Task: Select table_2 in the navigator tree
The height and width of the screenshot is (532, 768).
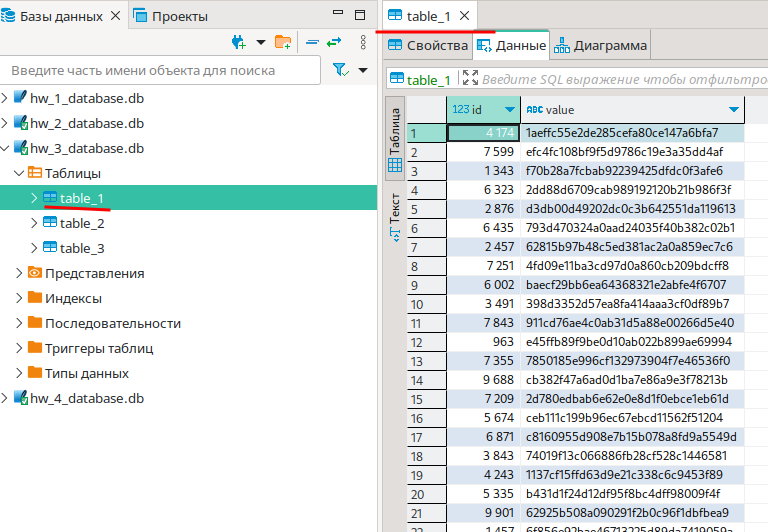Action: (82, 223)
